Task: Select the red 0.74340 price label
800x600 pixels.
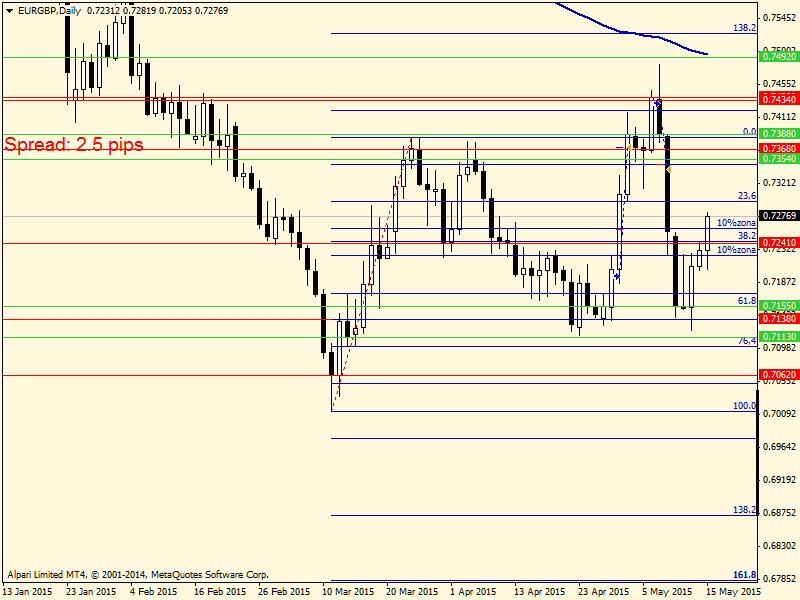Action: 779,99
